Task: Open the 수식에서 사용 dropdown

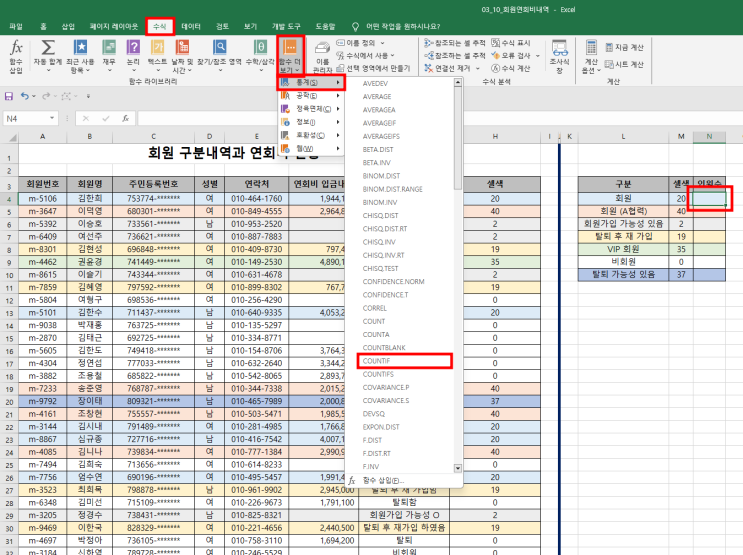Action: 365,55
